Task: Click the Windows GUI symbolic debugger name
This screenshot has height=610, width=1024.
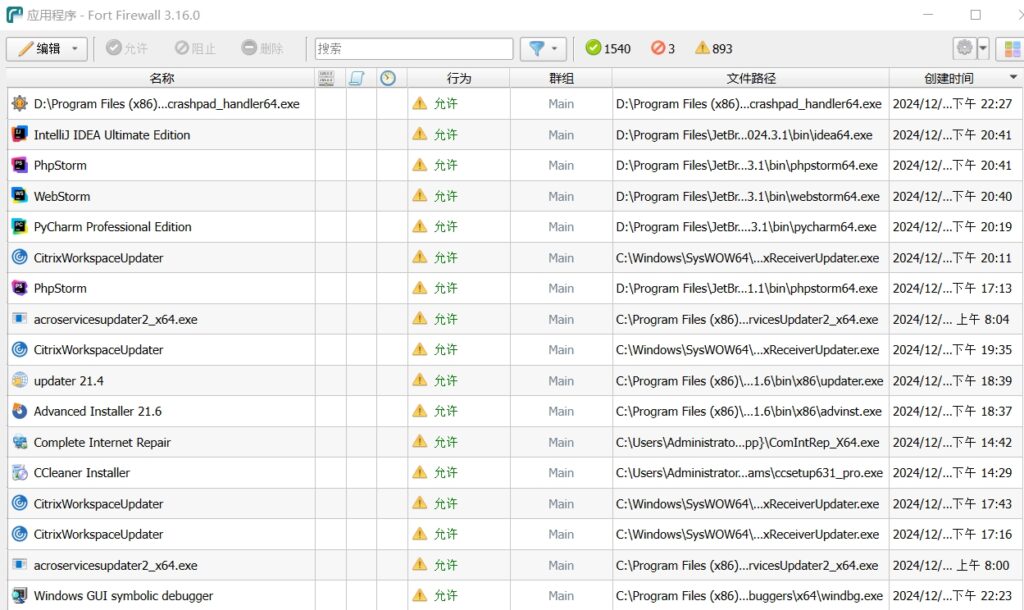Action: coord(123,596)
